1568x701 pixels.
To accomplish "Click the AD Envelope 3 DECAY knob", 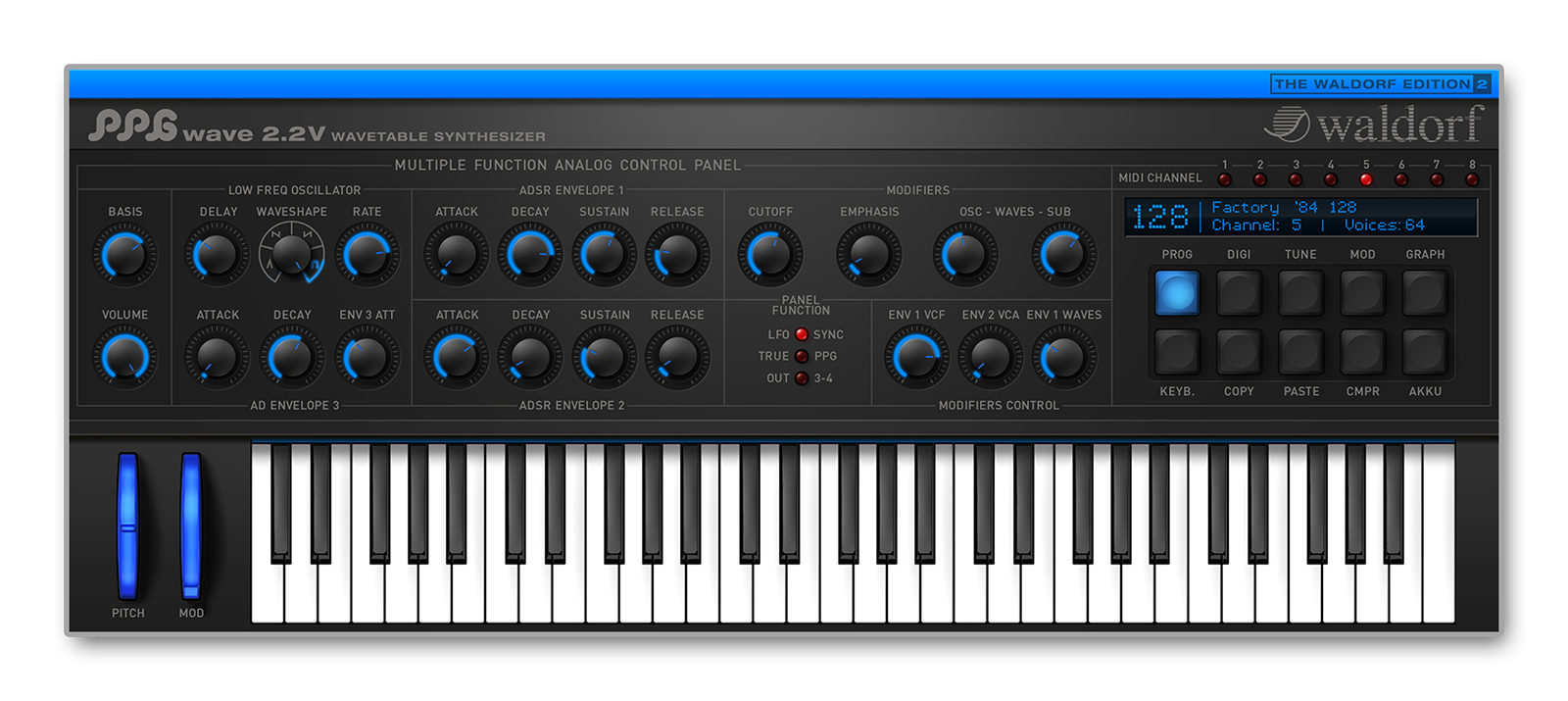I will click(292, 358).
